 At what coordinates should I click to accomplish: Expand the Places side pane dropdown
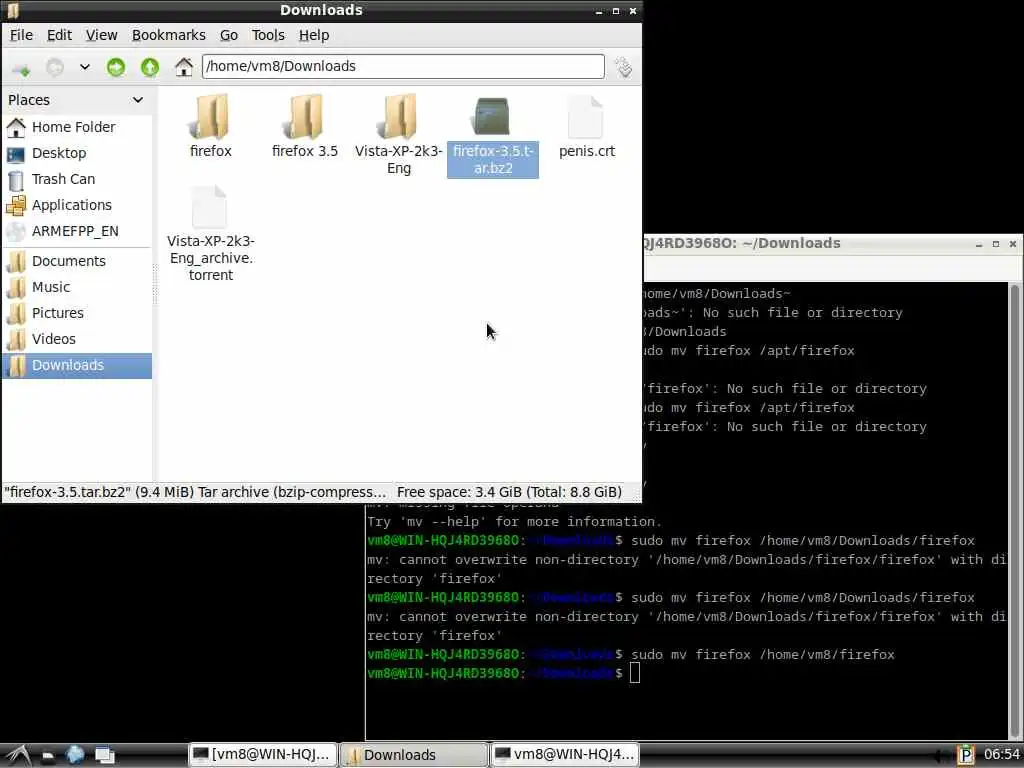(137, 100)
